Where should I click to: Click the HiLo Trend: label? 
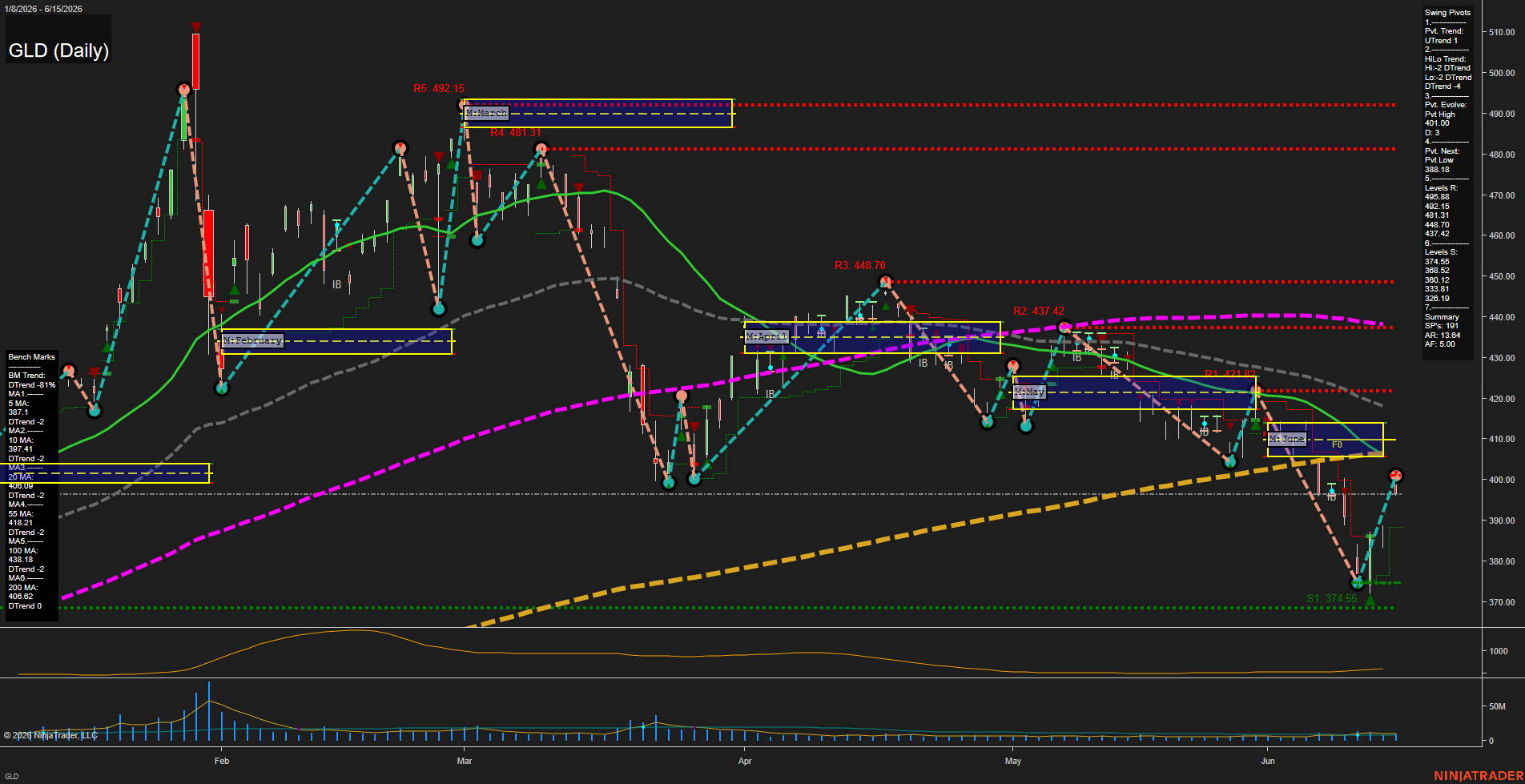pyautogui.click(x=1445, y=59)
